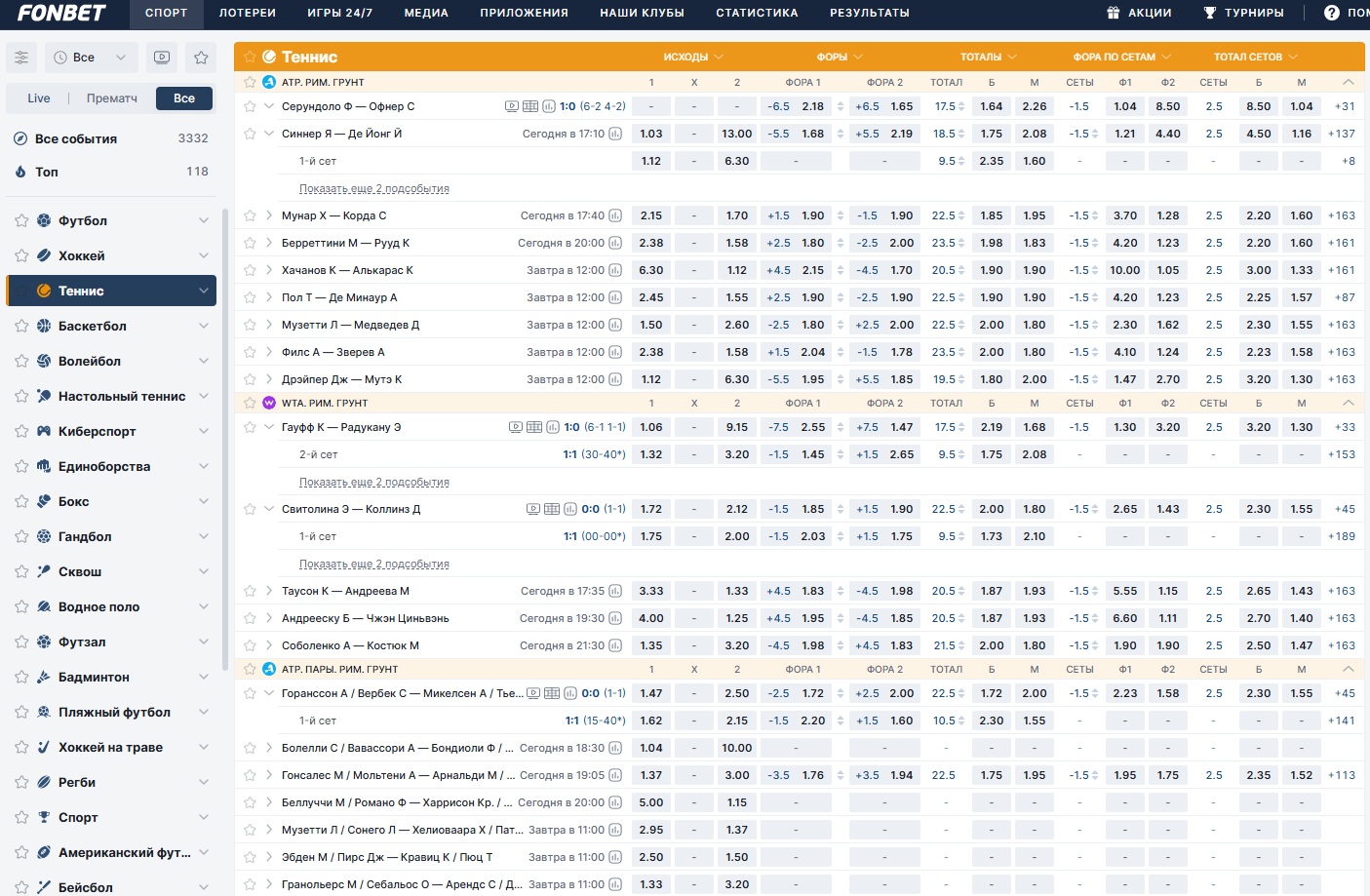Screen dimensions: 1370x896
Task: Favorite the Свитолина — Коллинз match
Action: pyautogui.click(x=250, y=509)
